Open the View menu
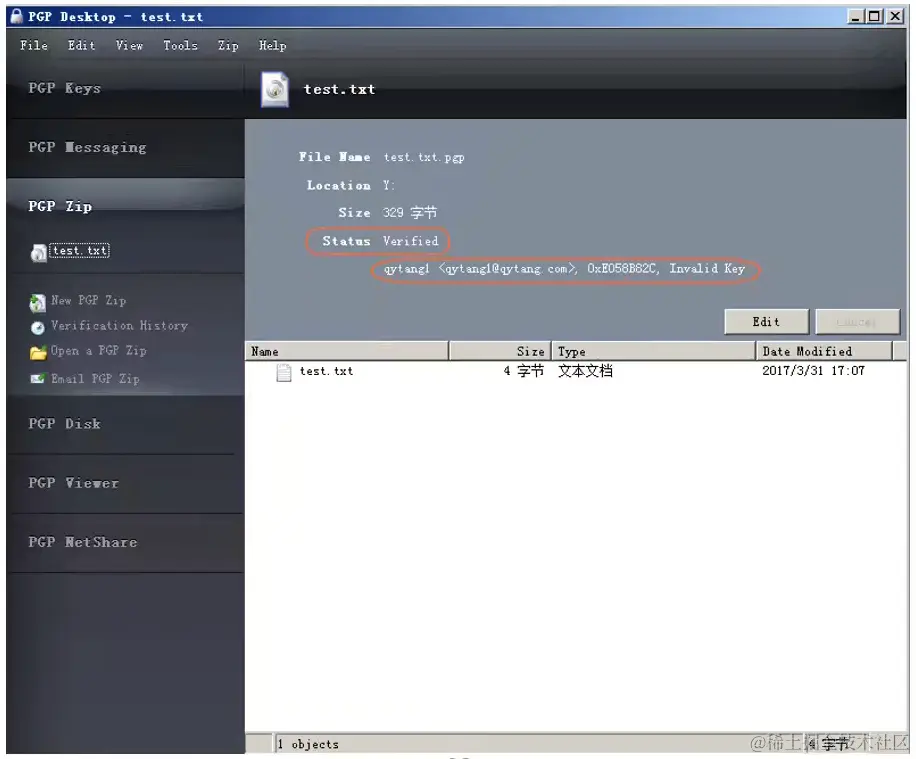Screen dimensions: 916x759 pos(129,45)
